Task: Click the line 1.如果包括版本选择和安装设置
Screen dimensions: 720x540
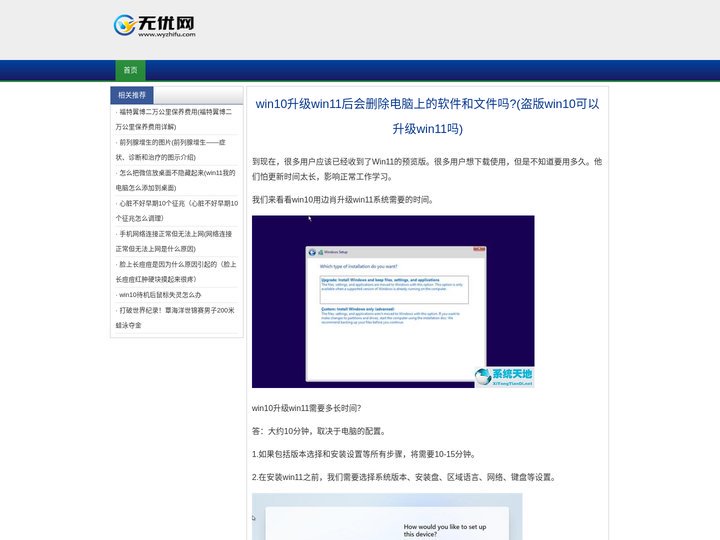Action: [x=365, y=454]
